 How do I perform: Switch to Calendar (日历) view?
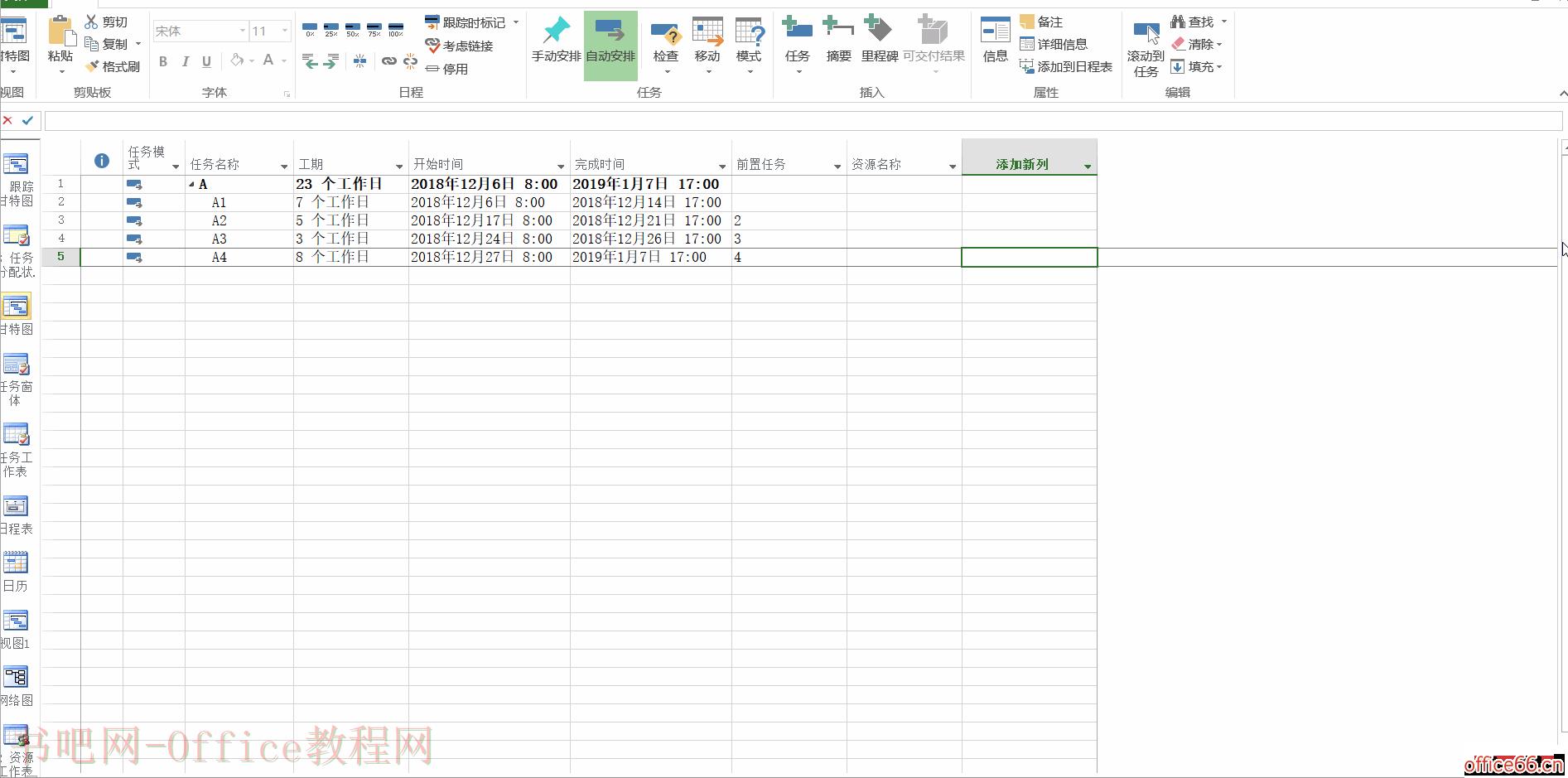click(x=17, y=572)
